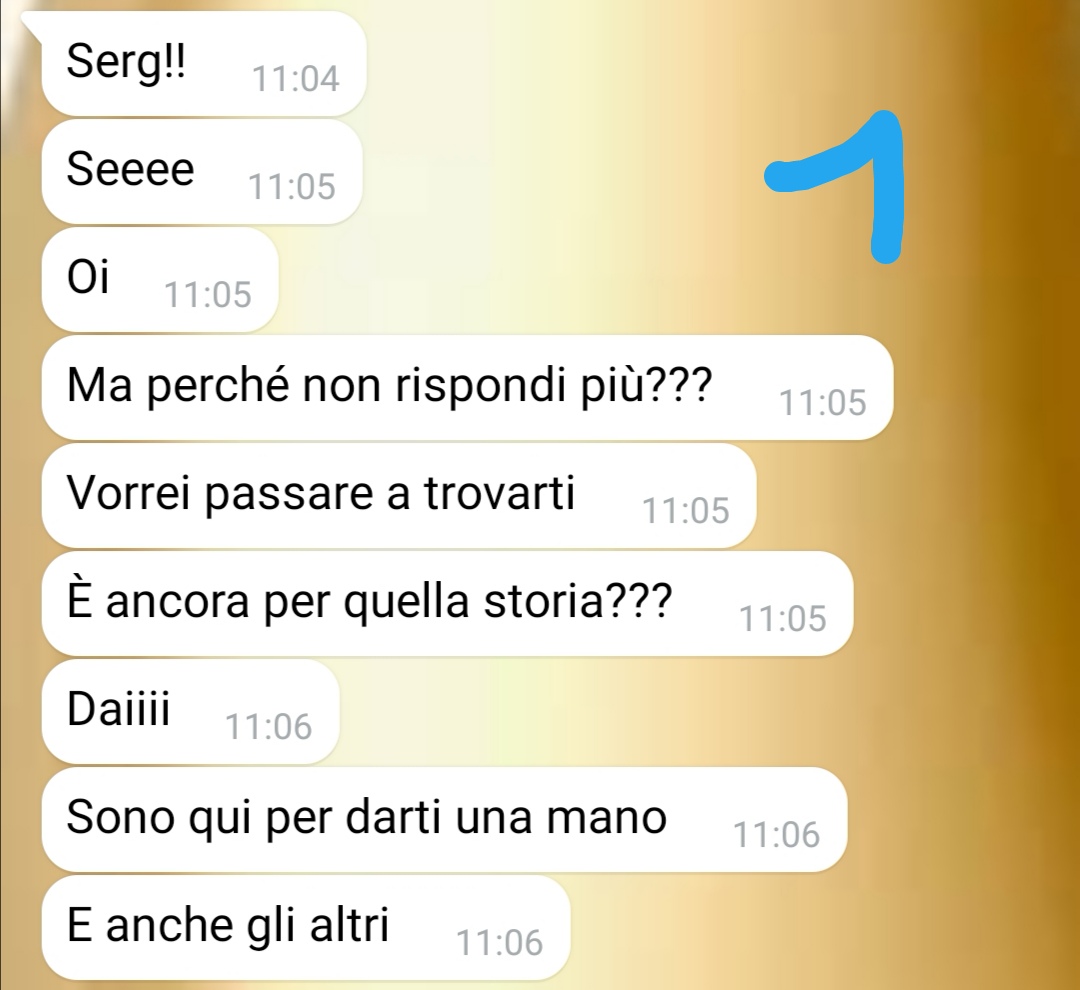Click timestamp on "quella storia" message

pyautogui.click(x=782, y=619)
